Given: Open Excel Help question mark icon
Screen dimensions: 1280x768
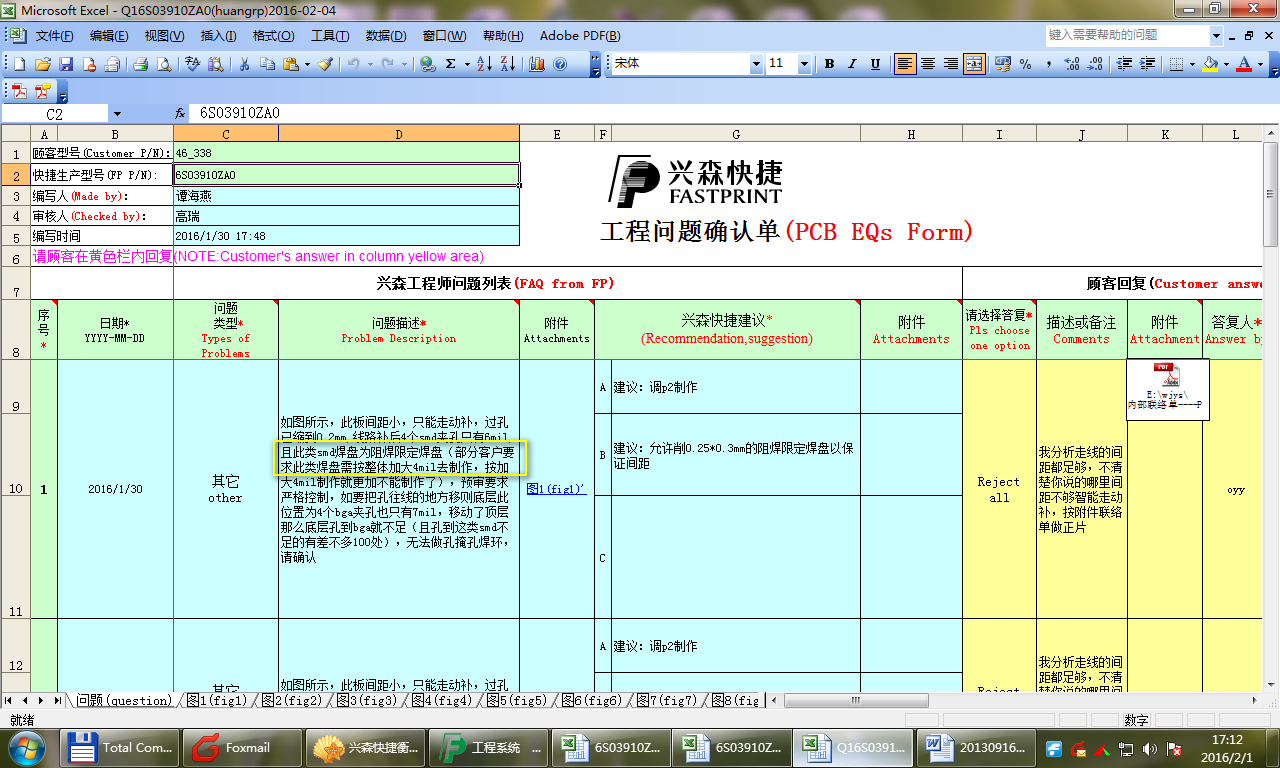Looking at the screenshot, I should [560, 64].
